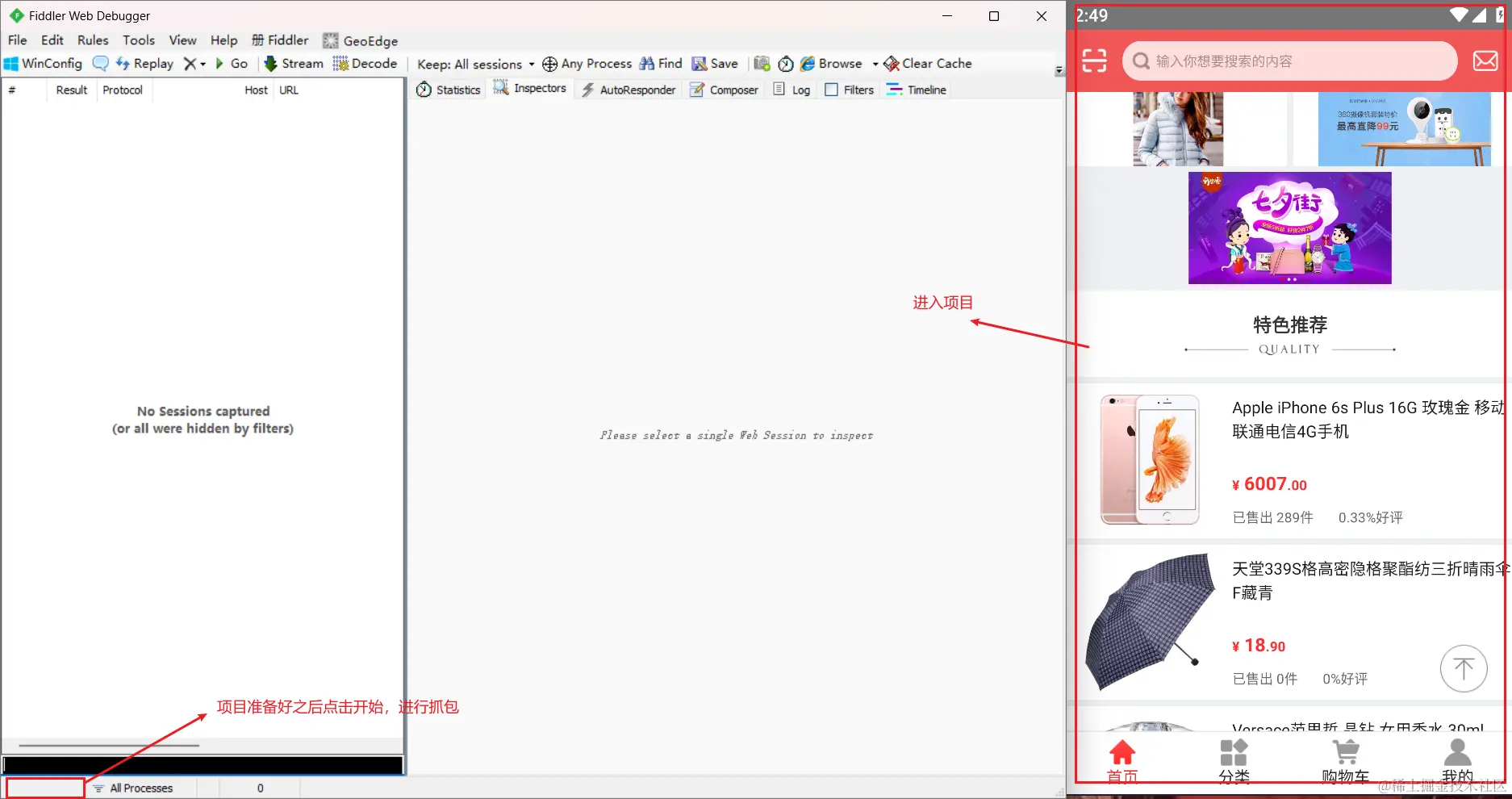Click the 特色推荐 section heading
The width and height of the screenshot is (1512, 799).
1290,324
